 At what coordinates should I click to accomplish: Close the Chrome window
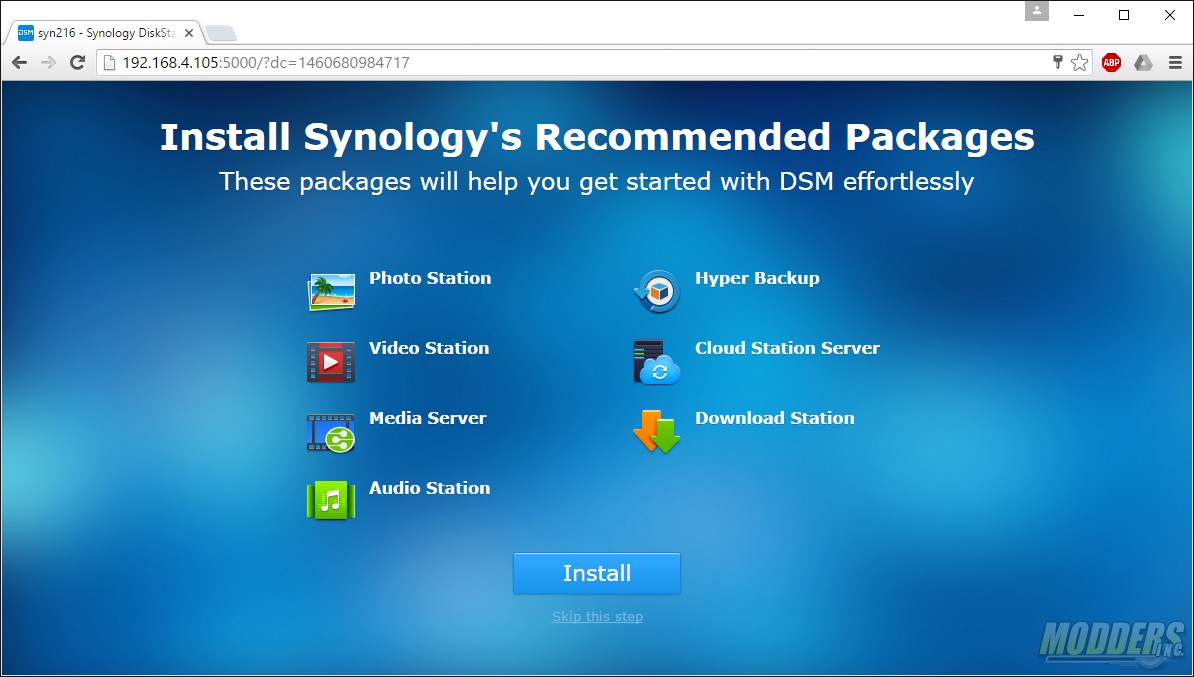coord(1170,14)
